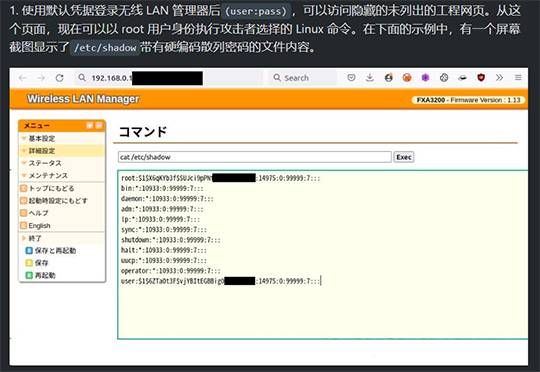The image size is (540, 372).
Task: Click the command input containing cat /etc/shadow
Action: 255,157
